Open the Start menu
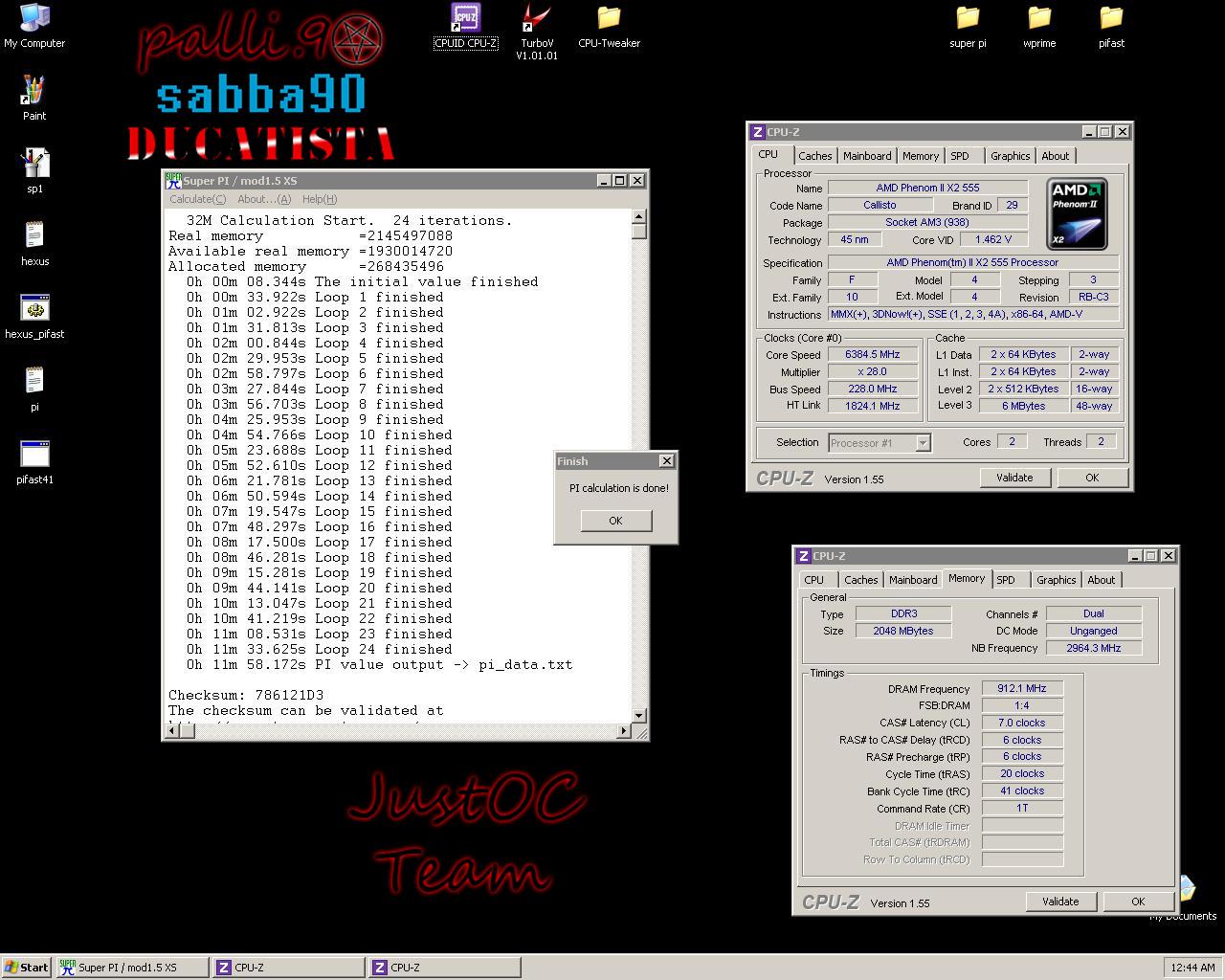Viewport: 1225px width, 980px height. [27, 967]
